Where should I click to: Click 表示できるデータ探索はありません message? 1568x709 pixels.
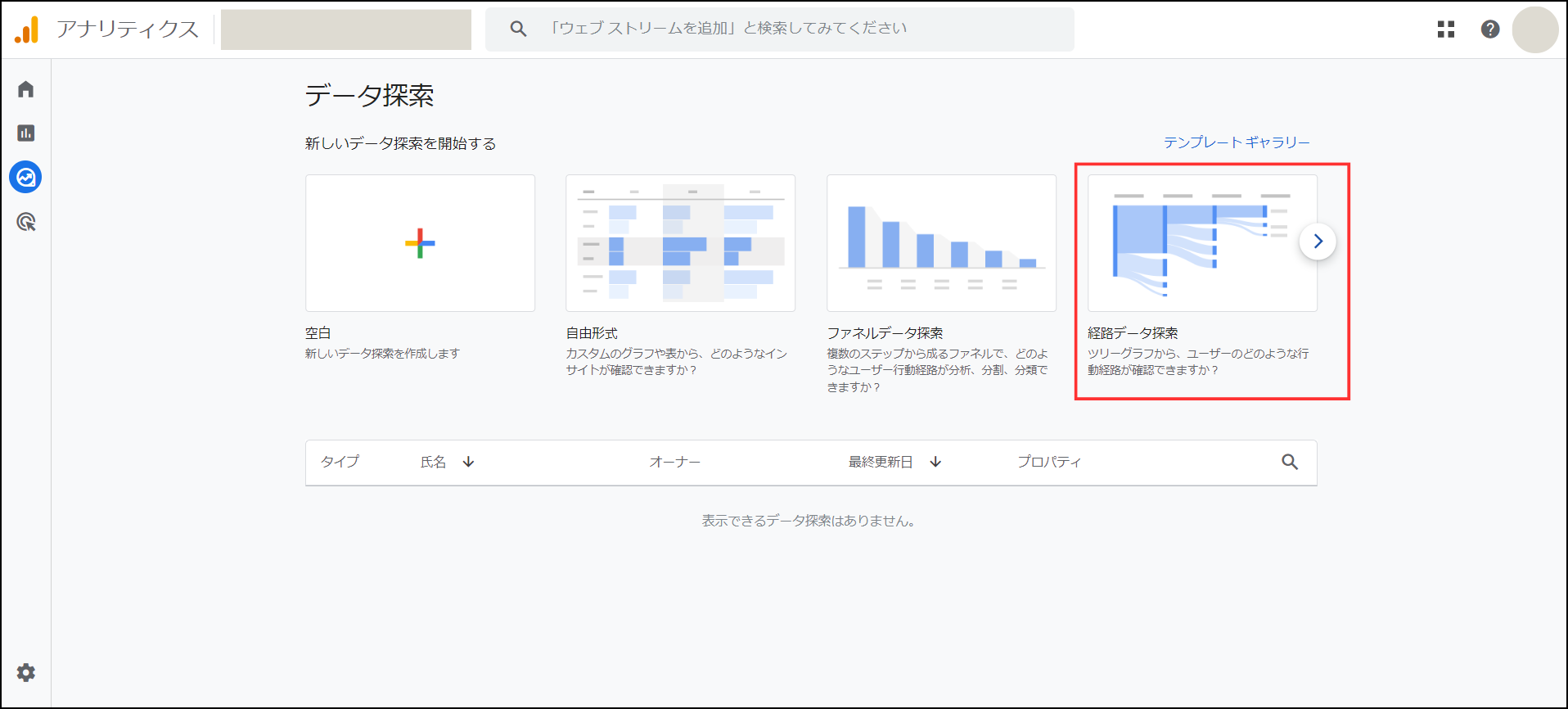(x=809, y=521)
